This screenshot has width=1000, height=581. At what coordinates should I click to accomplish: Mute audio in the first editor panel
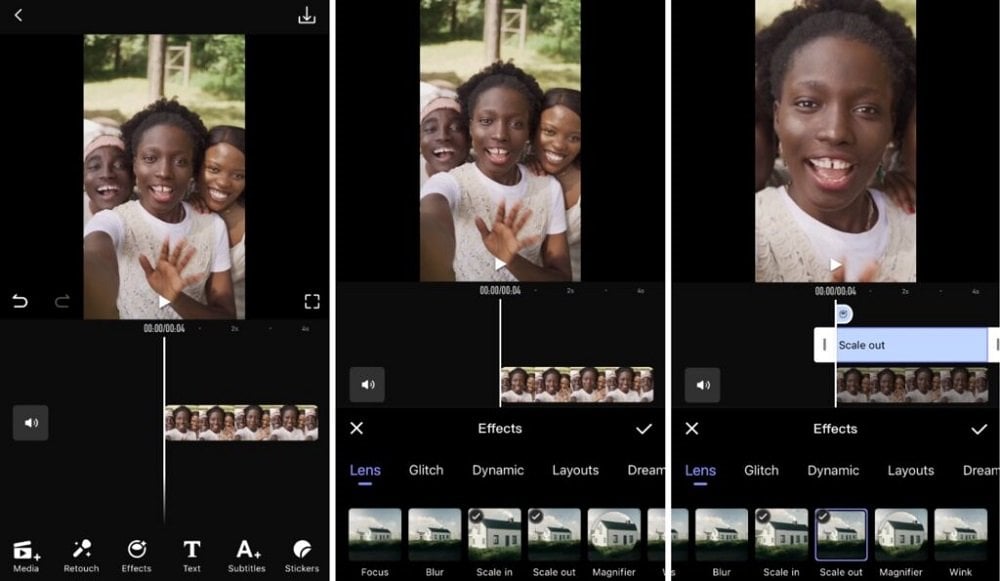(31, 423)
